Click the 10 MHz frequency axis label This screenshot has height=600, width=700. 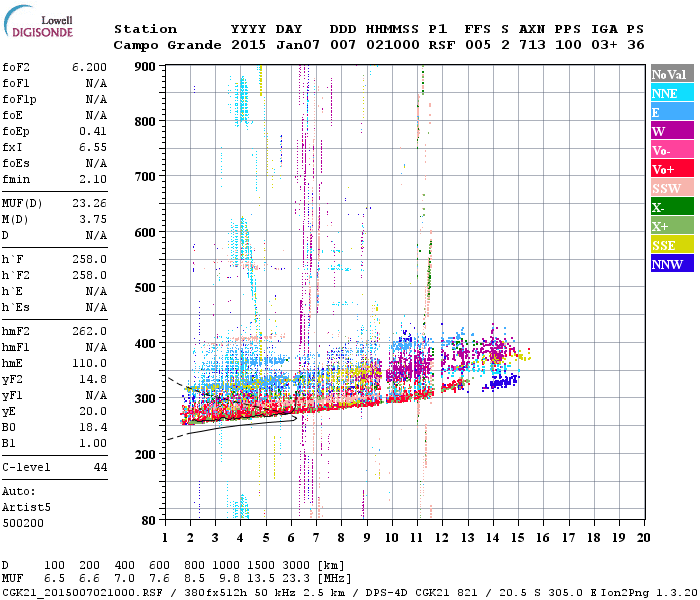(392, 538)
